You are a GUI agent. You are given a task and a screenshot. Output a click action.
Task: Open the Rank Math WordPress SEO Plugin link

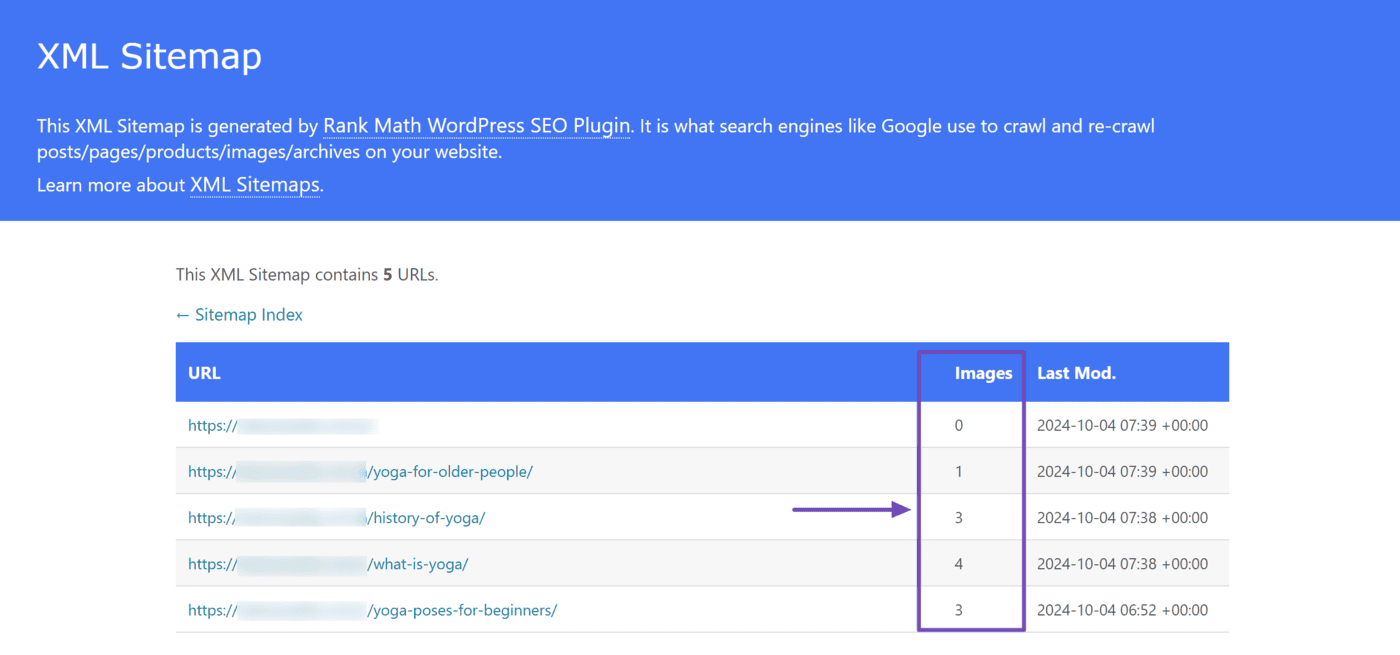tap(476, 127)
